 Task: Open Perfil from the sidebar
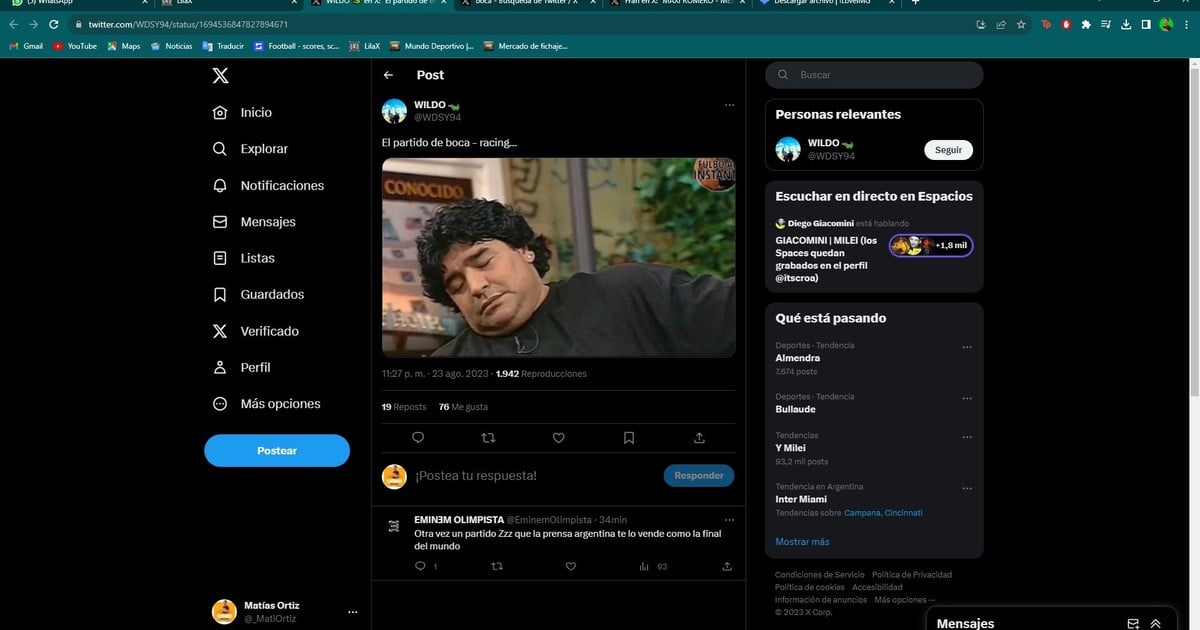click(241, 367)
